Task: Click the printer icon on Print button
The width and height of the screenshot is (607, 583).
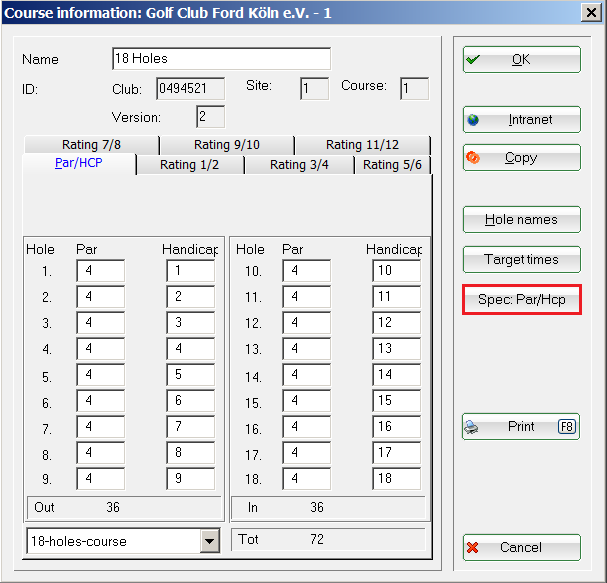Action: (472, 427)
